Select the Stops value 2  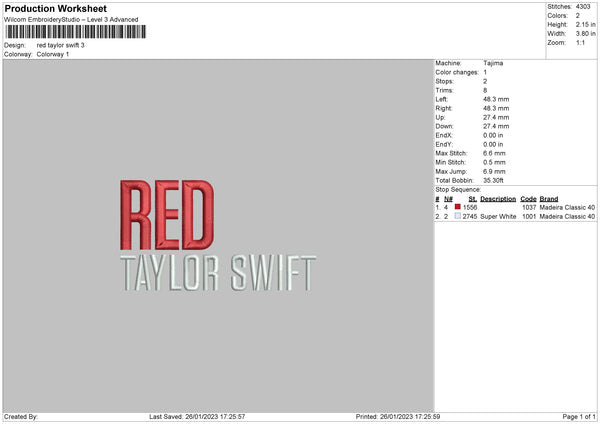(485, 81)
